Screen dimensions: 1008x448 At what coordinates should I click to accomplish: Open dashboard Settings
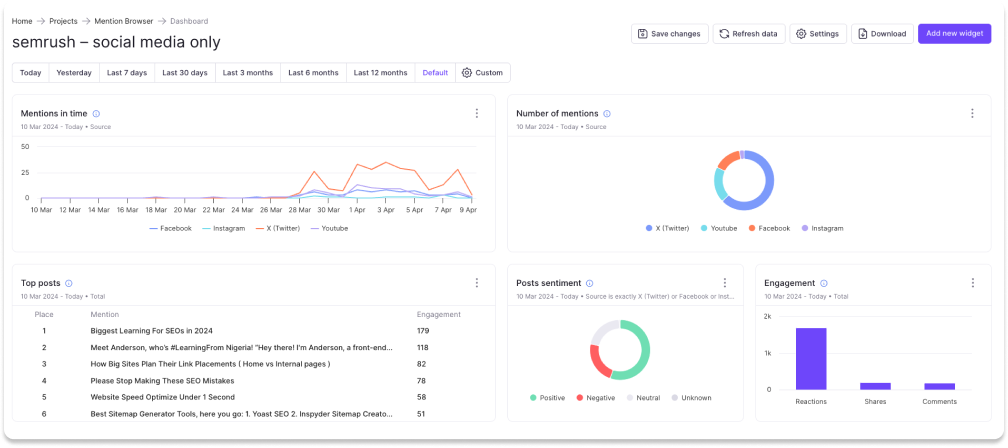tap(818, 34)
